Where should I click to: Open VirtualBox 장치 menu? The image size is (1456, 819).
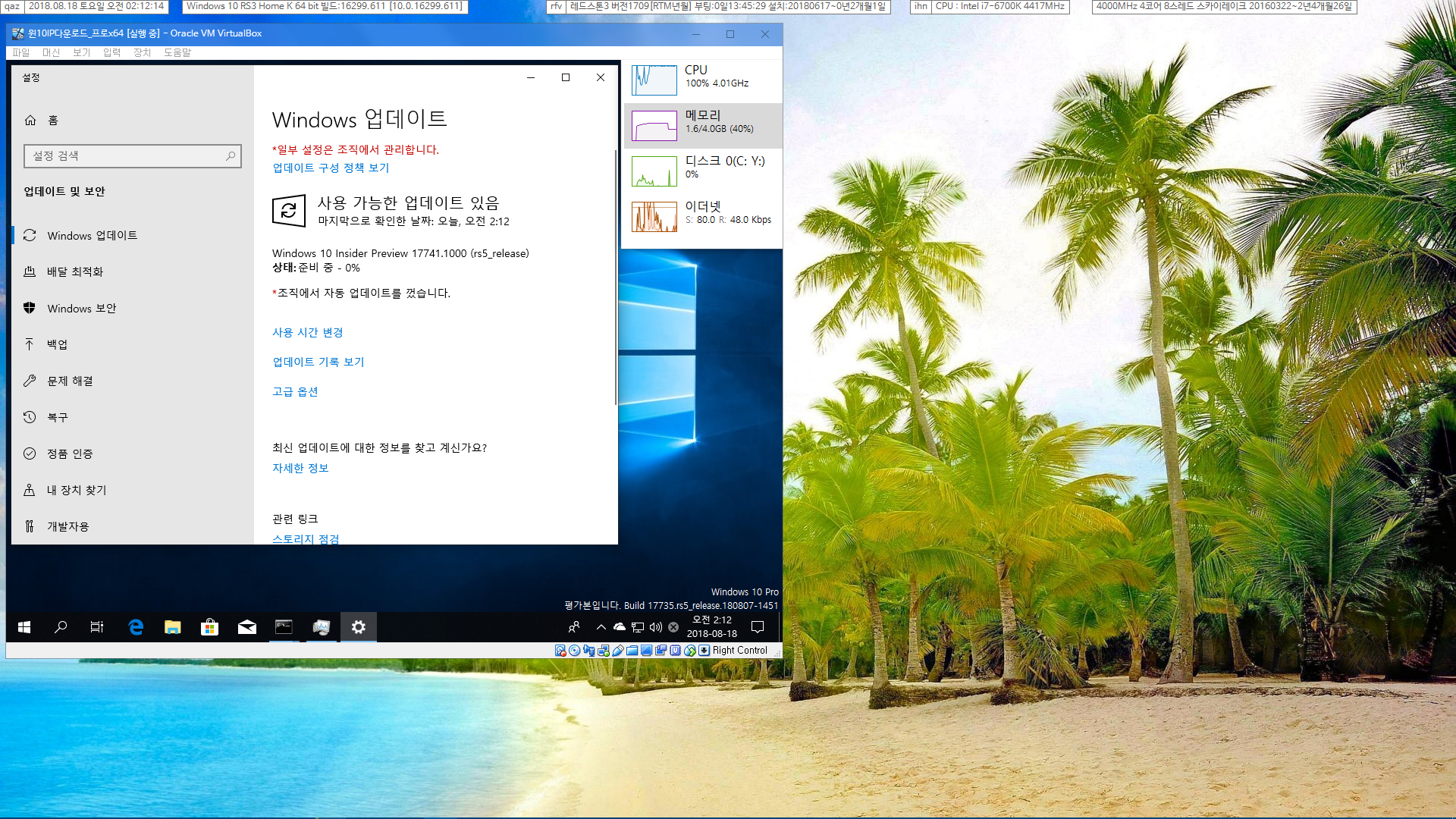pyautogui.click(x=142, y=52)
